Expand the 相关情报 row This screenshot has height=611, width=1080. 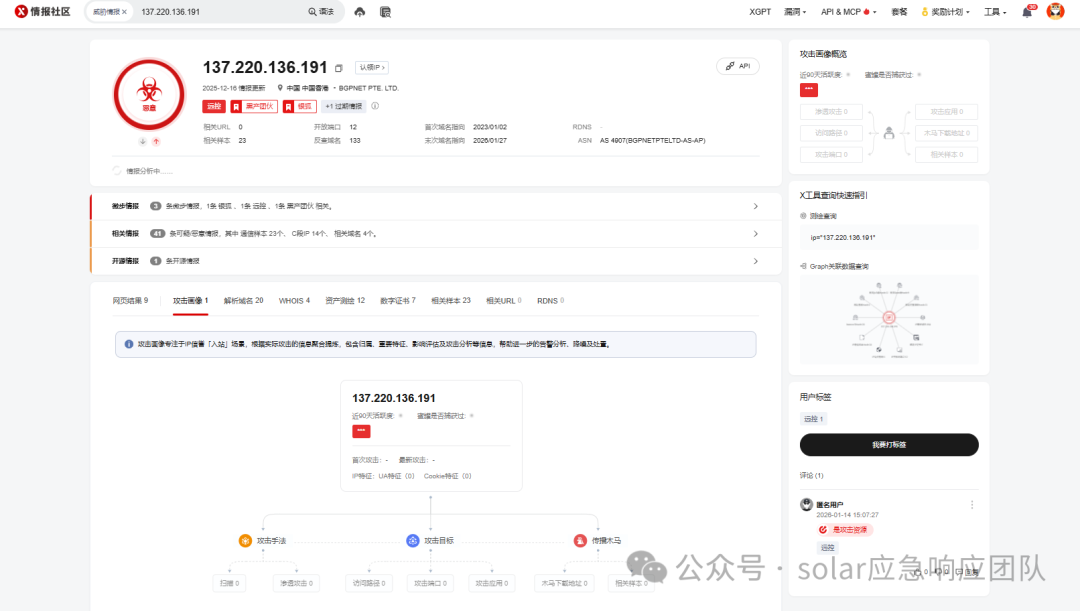[x=436, y=234]
